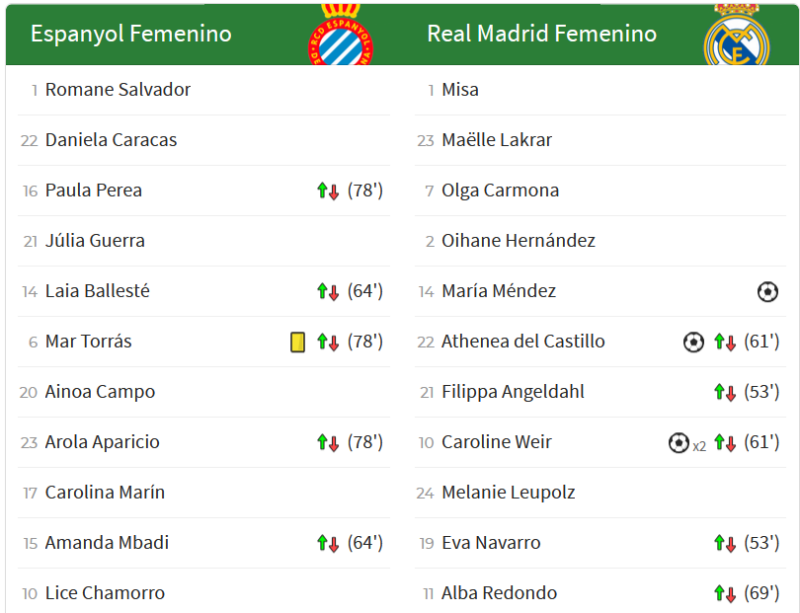Select player Romane Salvador

(118, 90)
